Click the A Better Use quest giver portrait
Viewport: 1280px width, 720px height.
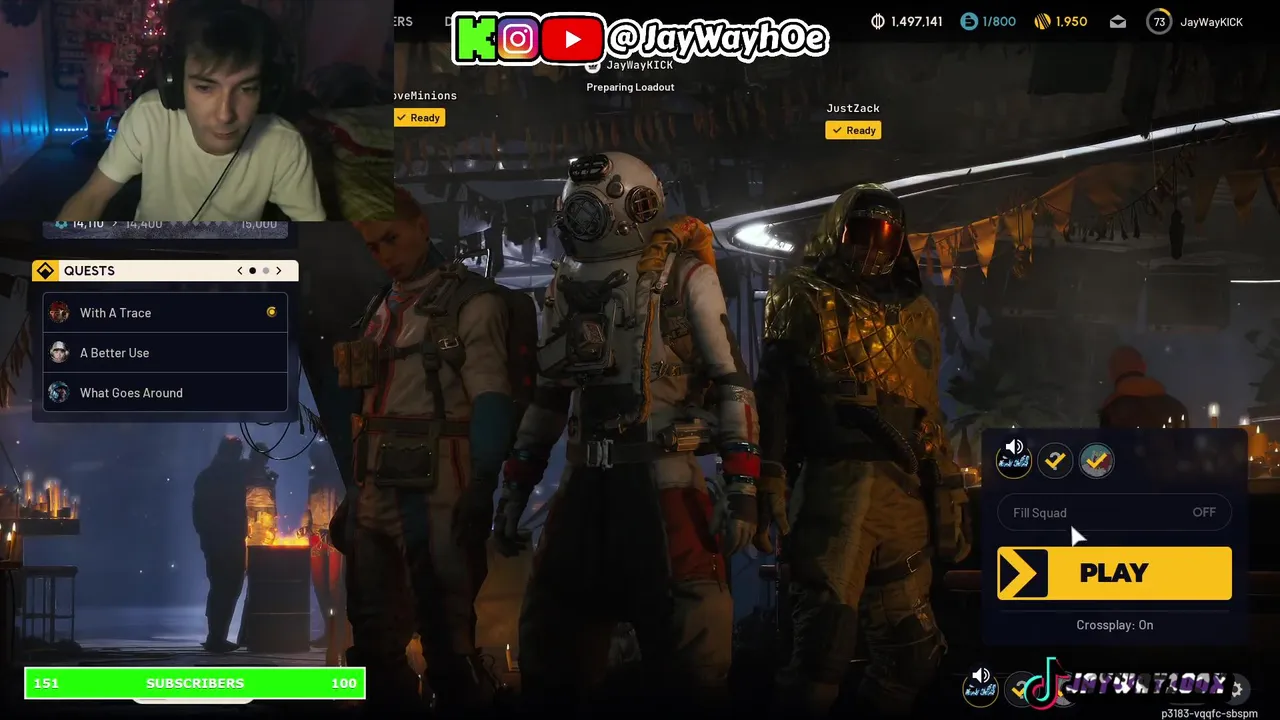[59, 353]
